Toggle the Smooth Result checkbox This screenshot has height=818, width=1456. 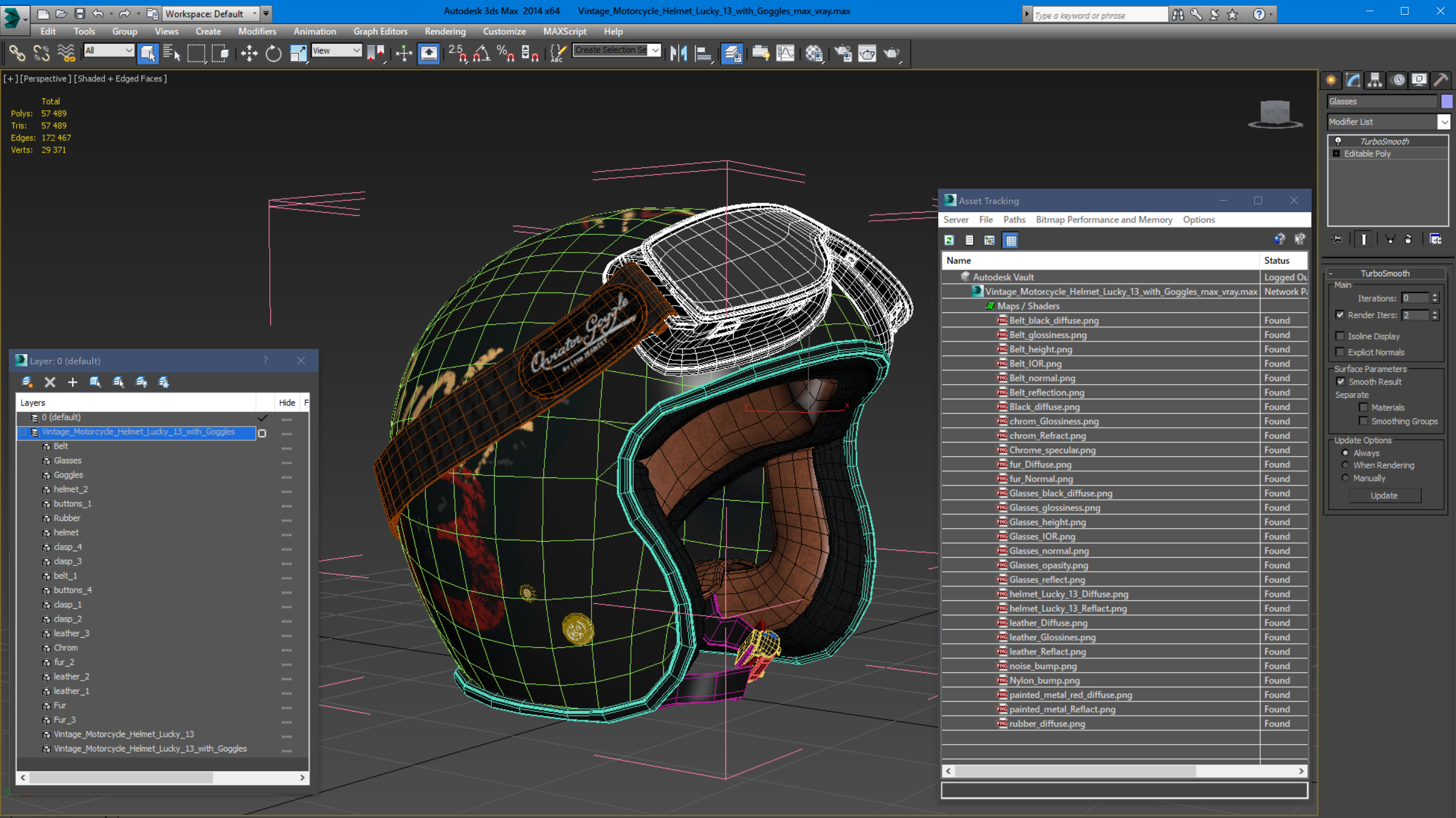click(1341, 381)
